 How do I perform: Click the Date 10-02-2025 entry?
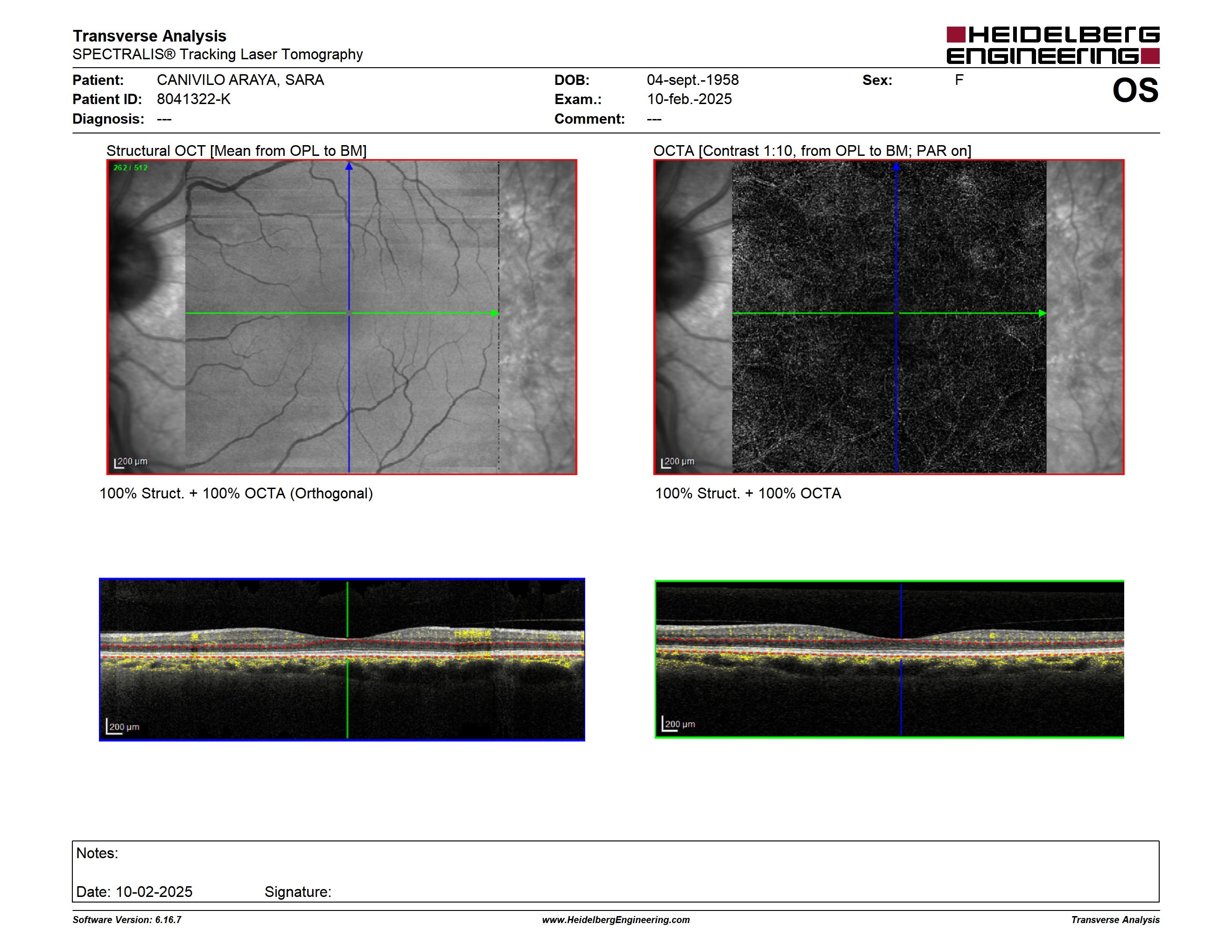point(134,892)
